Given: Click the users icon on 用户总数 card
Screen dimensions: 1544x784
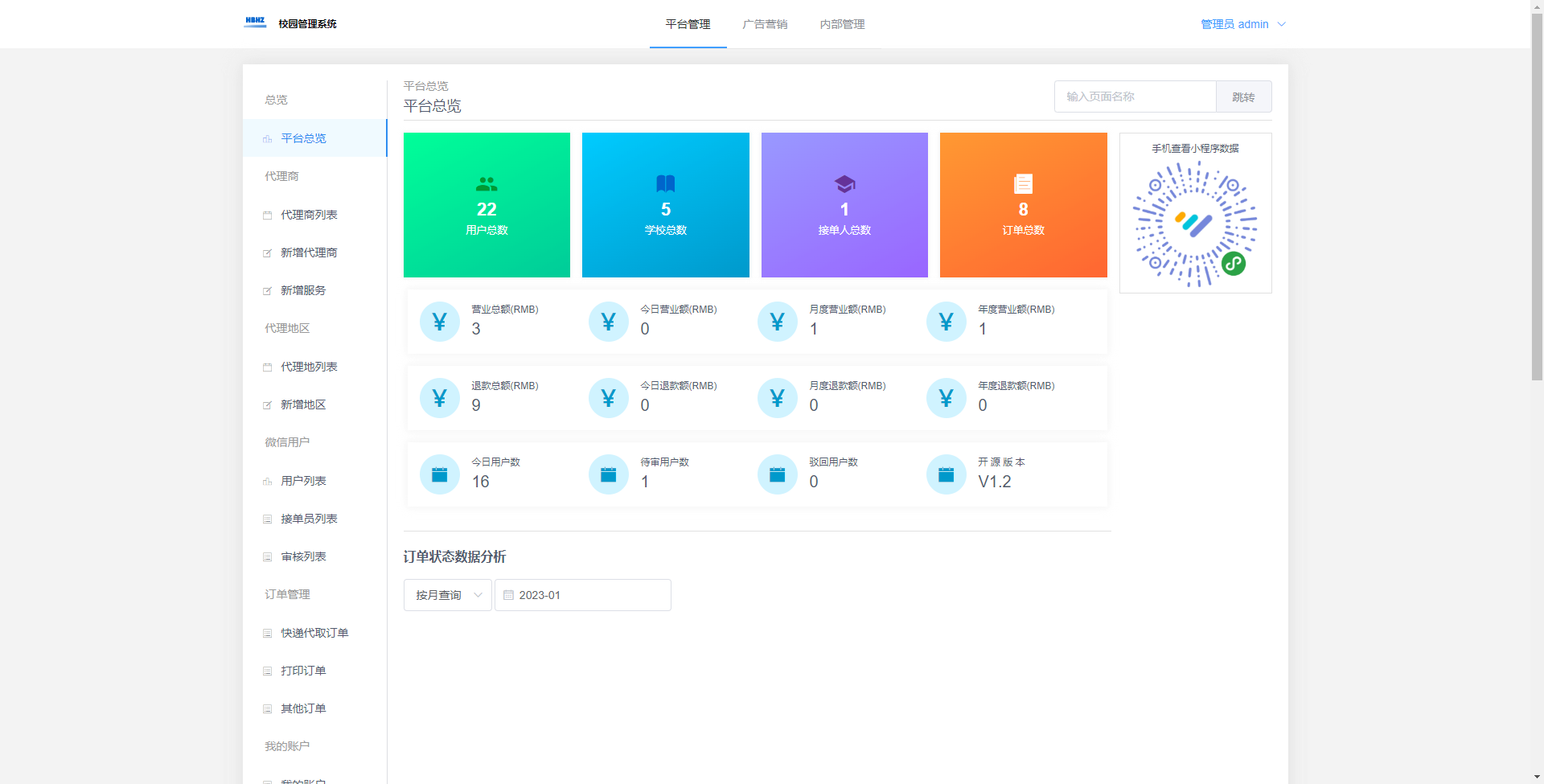Looking at the screenshot, I should pyautogui.click(x=487, y=184).
